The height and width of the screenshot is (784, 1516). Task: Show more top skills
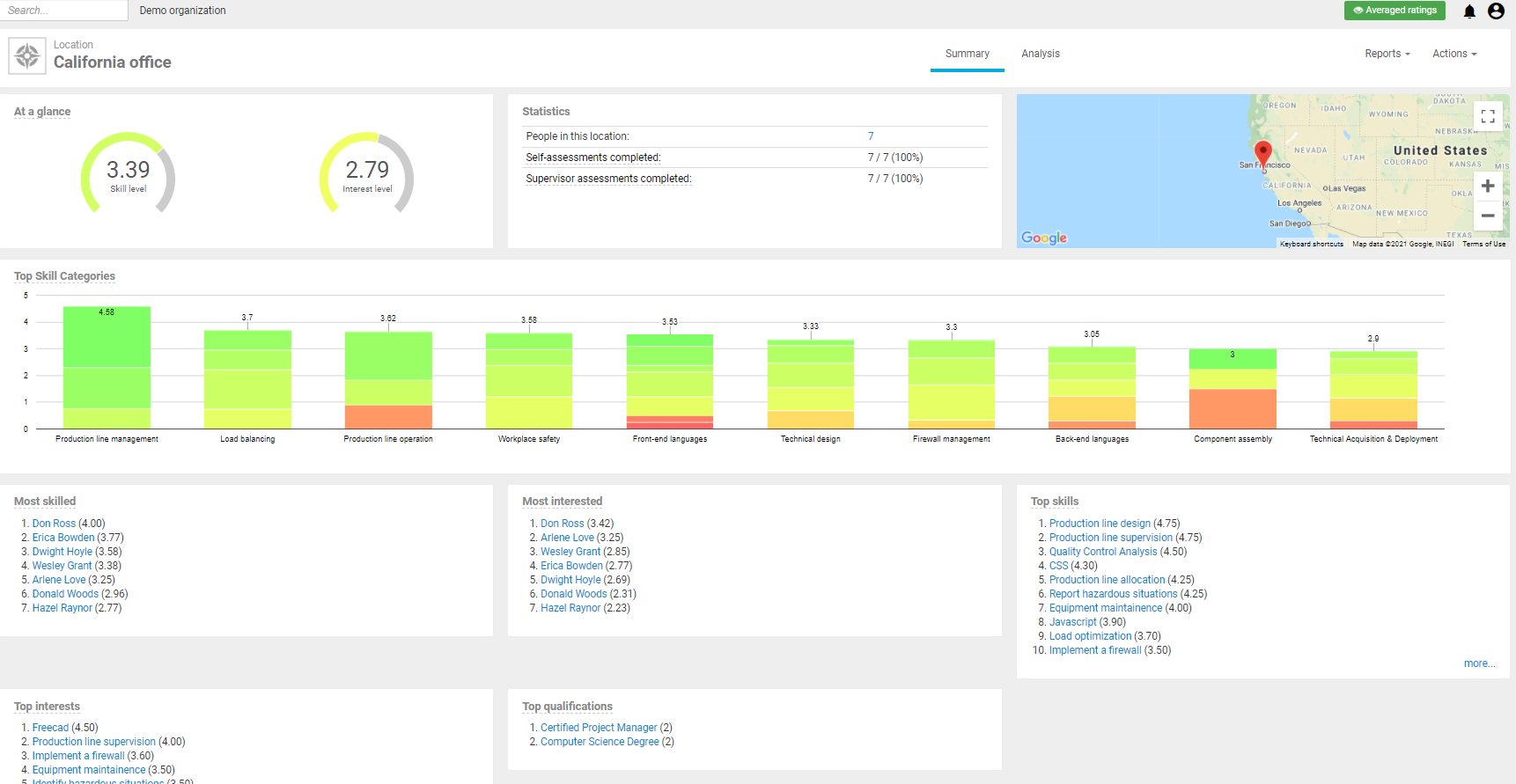click(1478, 663)
